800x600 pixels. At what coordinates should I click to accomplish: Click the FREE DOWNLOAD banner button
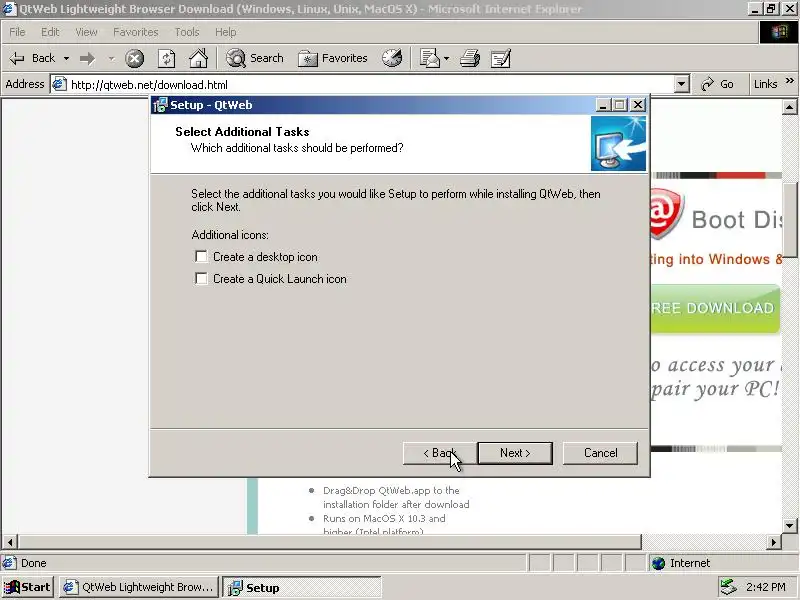click(x=715, y=309)
